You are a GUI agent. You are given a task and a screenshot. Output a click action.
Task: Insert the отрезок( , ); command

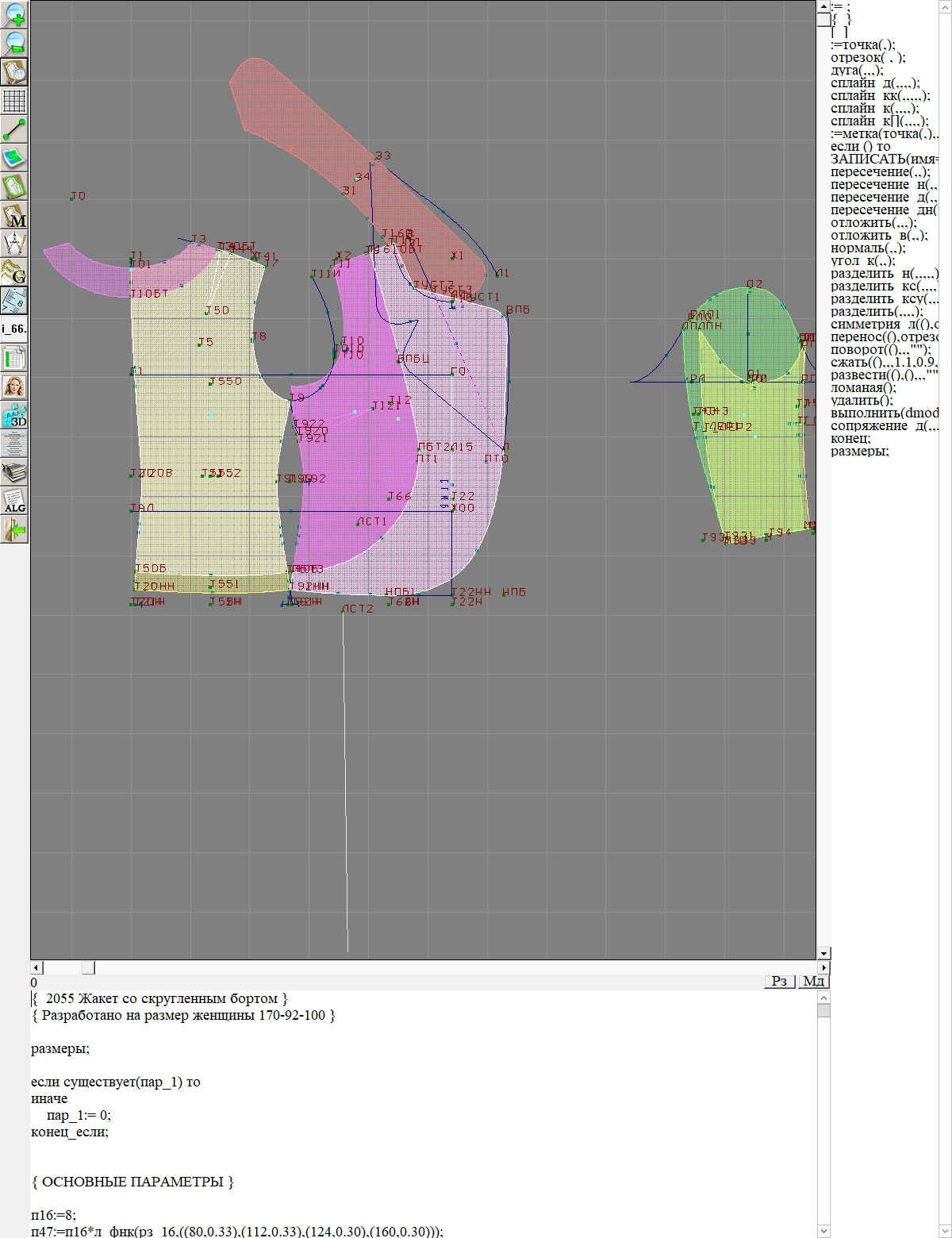[867, 58]
